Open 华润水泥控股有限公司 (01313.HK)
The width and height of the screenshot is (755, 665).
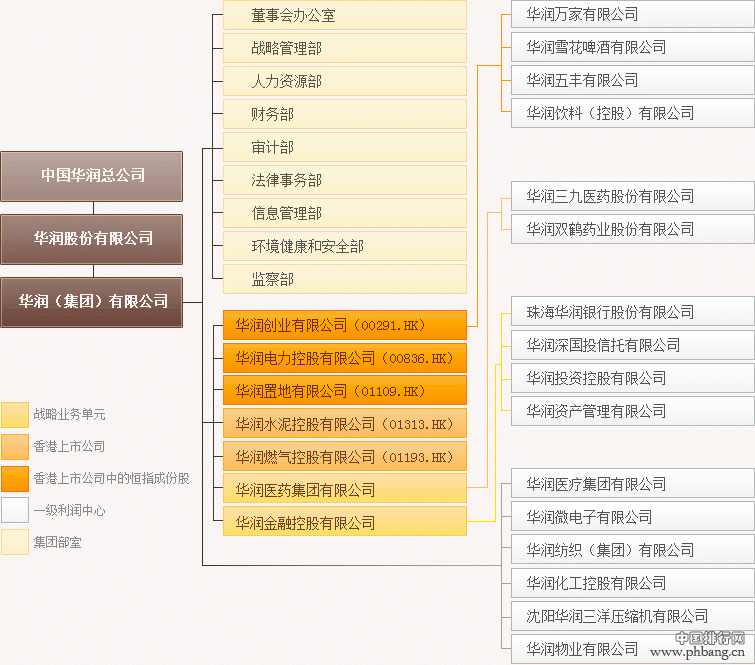pos(345,423)
